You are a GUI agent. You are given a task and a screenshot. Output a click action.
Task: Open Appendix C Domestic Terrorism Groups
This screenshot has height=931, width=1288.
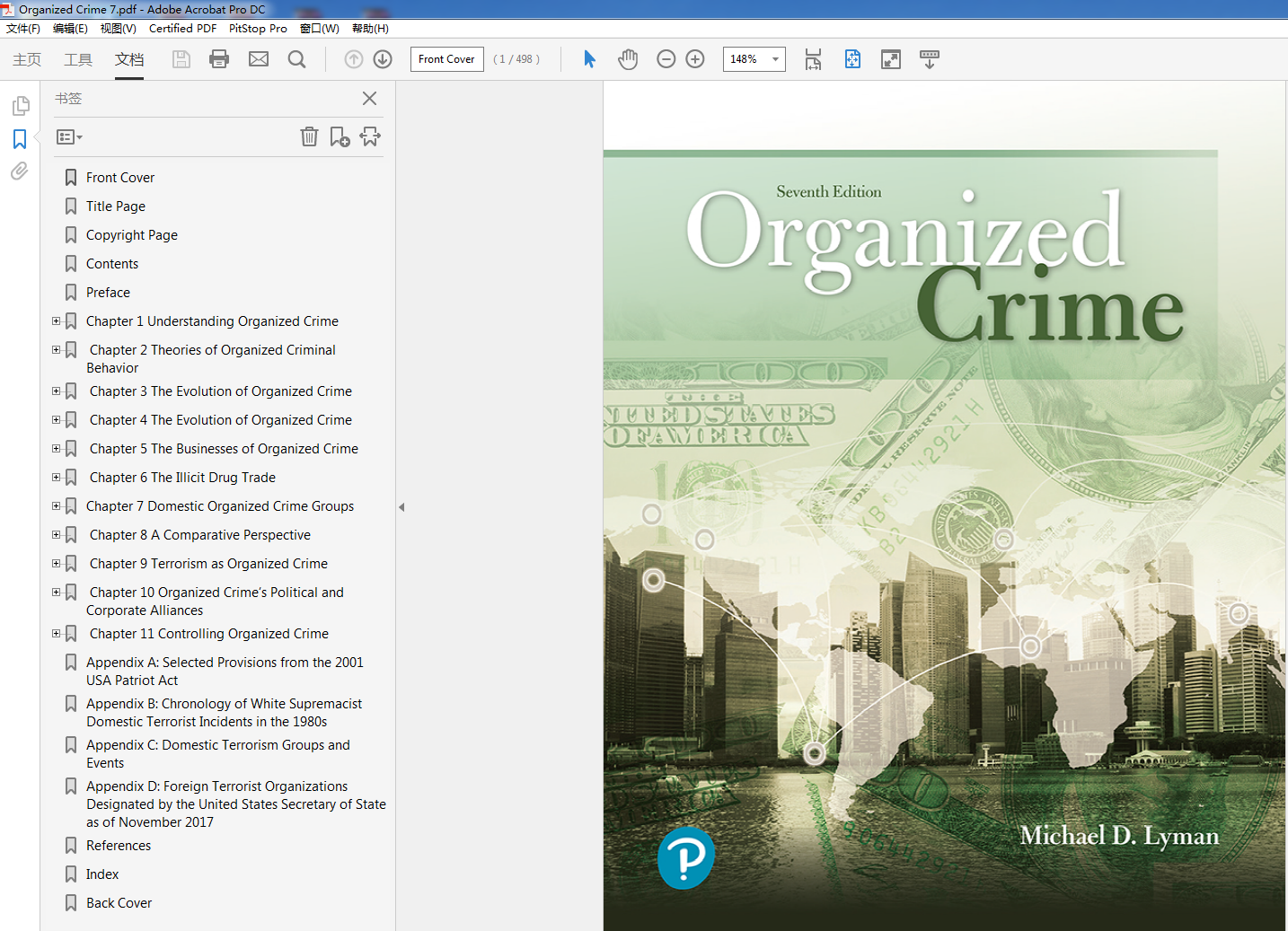tap(218, 754)
